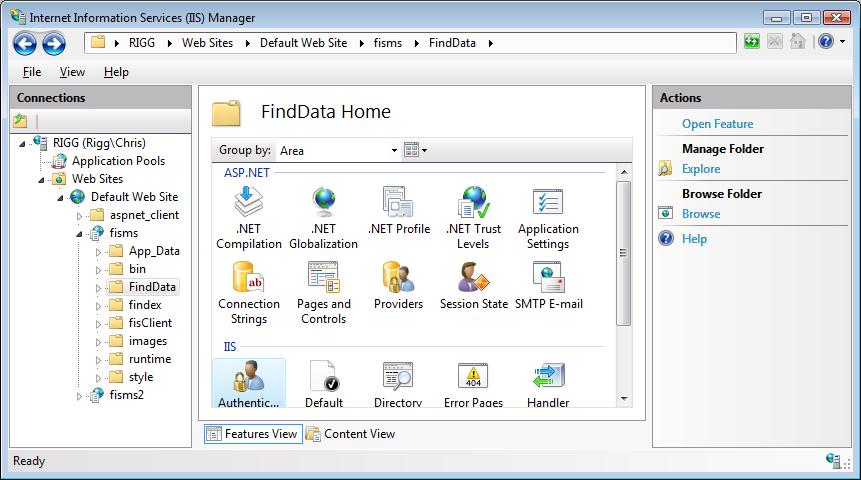Open the Group by Area combo box
This screenshot has width=861, height=480.
338,150
